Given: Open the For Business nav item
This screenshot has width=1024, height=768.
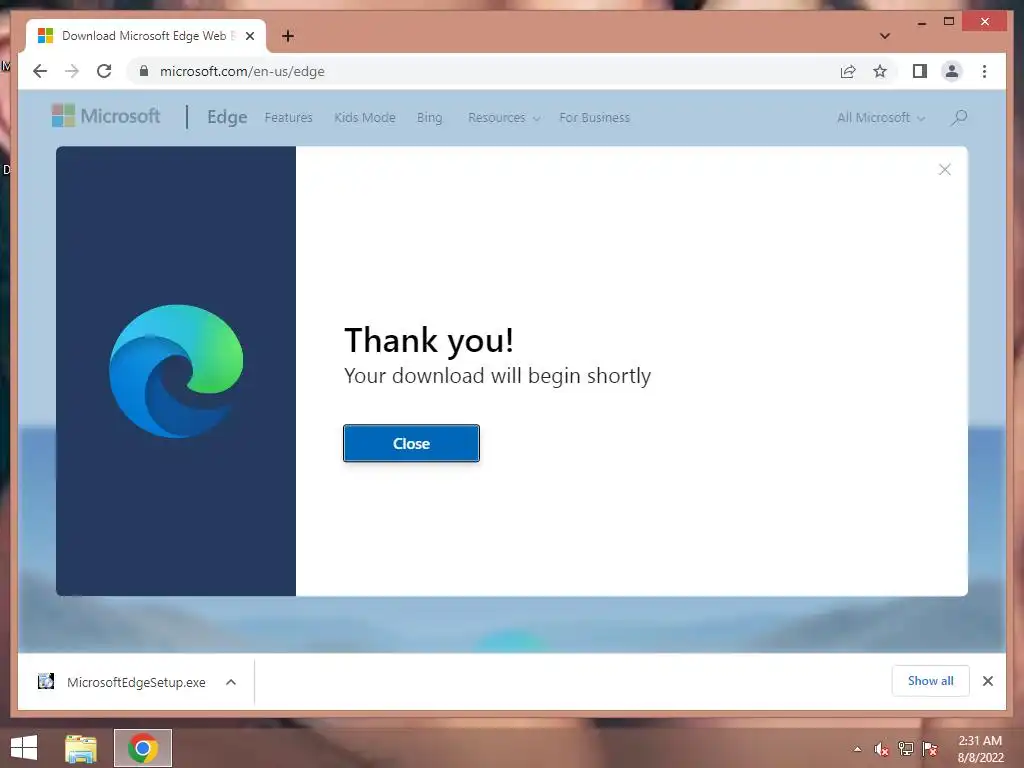Looking at the screenshot, I should tap(594, 118).
